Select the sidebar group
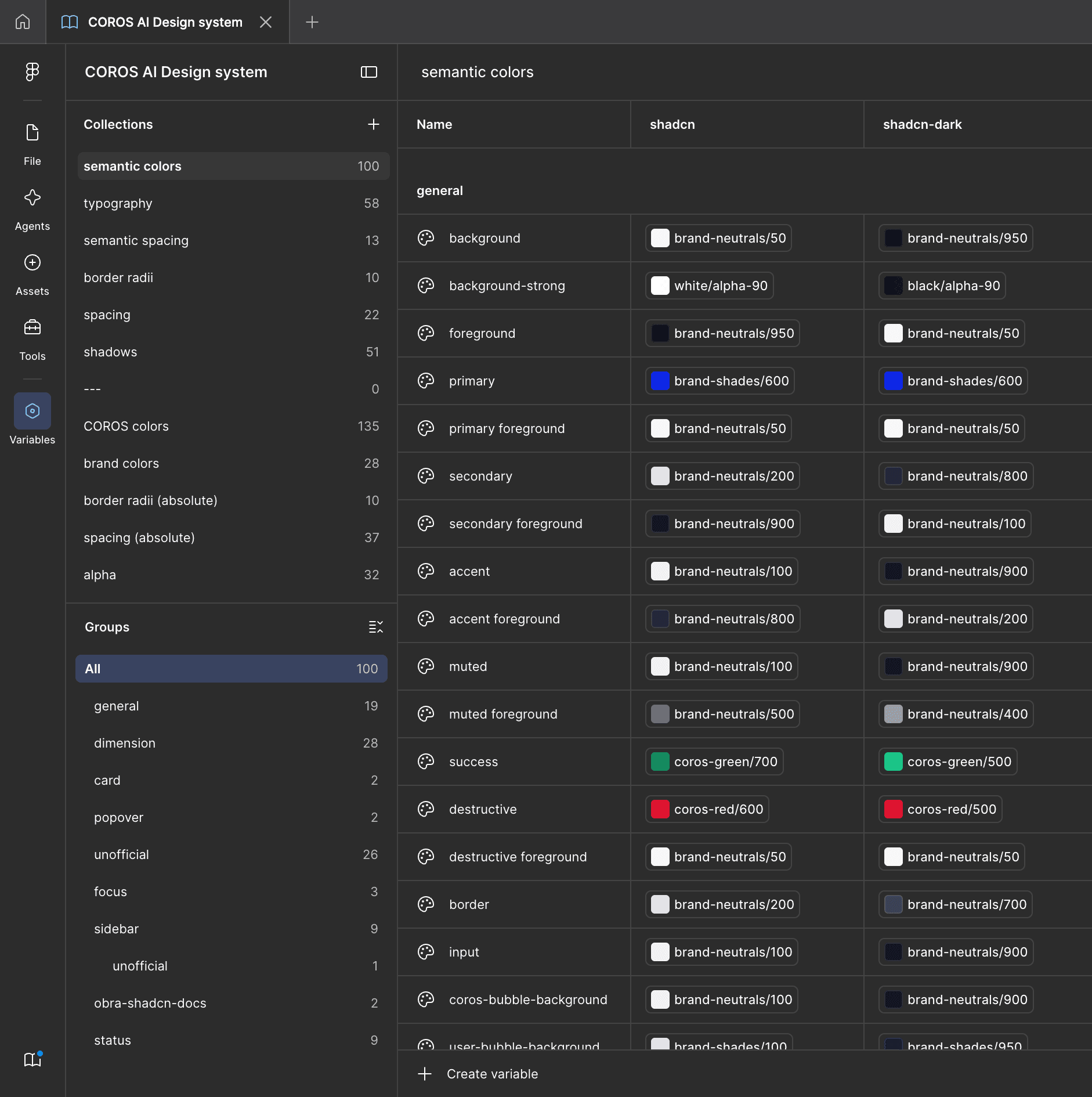Screen dimensions: 1092x1097 (x=232, y=929)
